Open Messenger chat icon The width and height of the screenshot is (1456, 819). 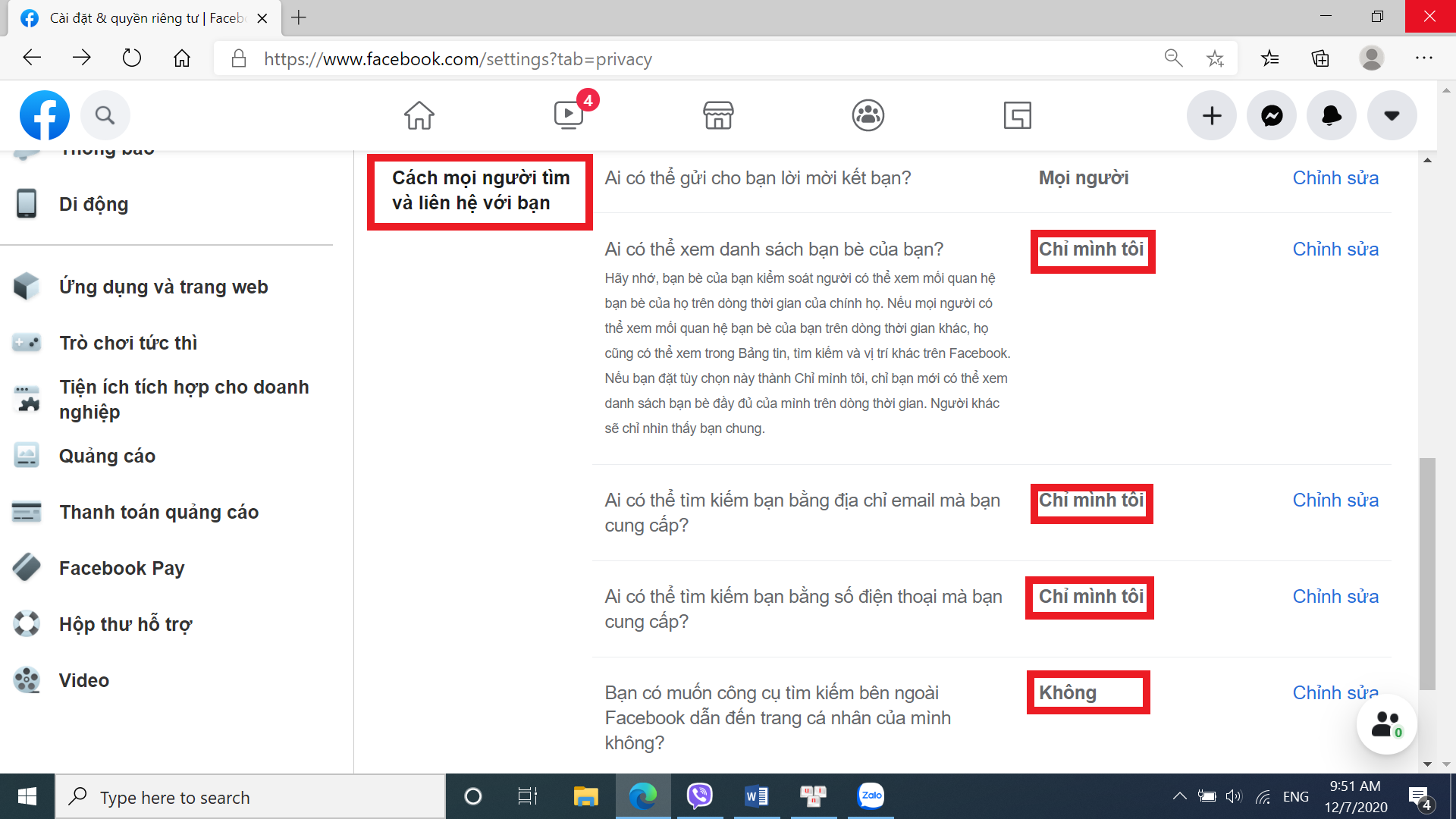(x=1272, y=115)
